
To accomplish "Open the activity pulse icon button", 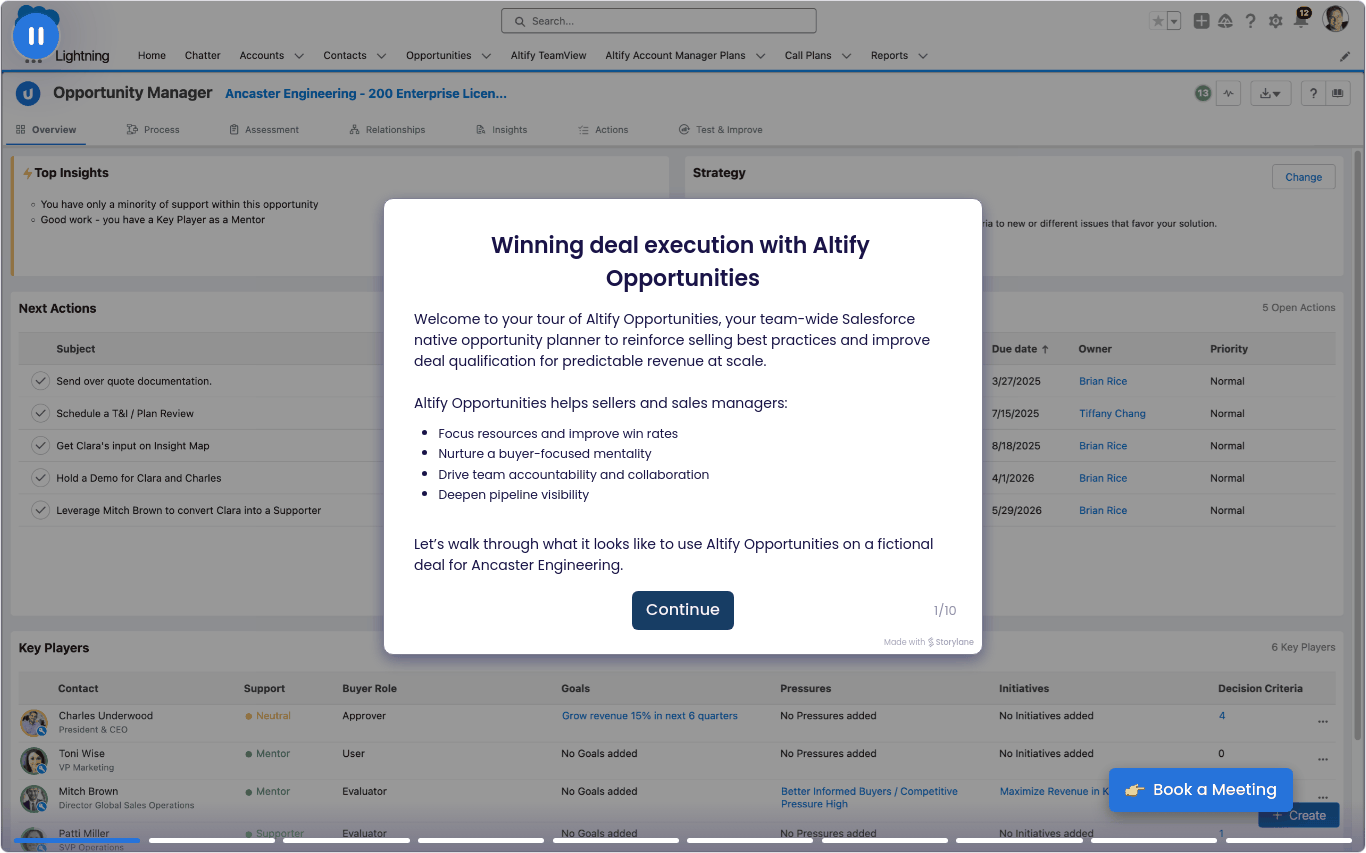I will click(x=1229, y=93).
